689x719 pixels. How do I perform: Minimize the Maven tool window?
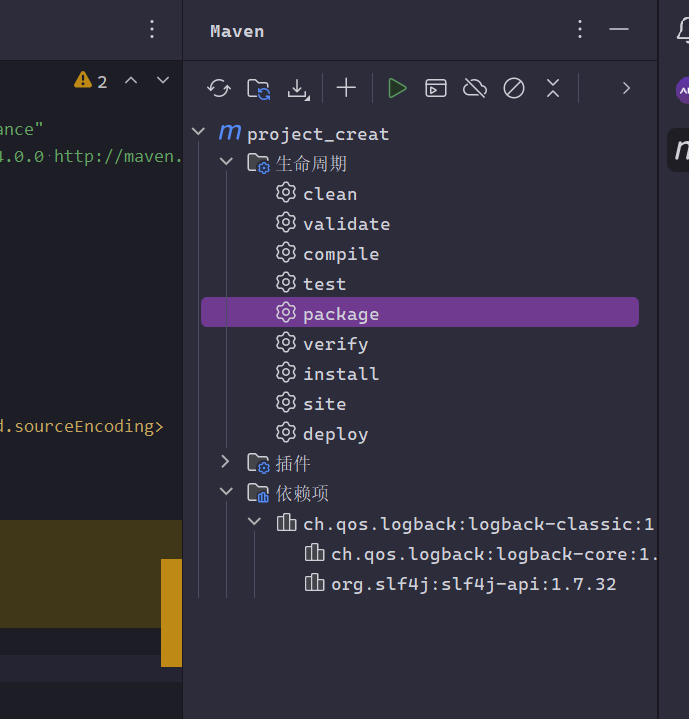pos(619,29)
